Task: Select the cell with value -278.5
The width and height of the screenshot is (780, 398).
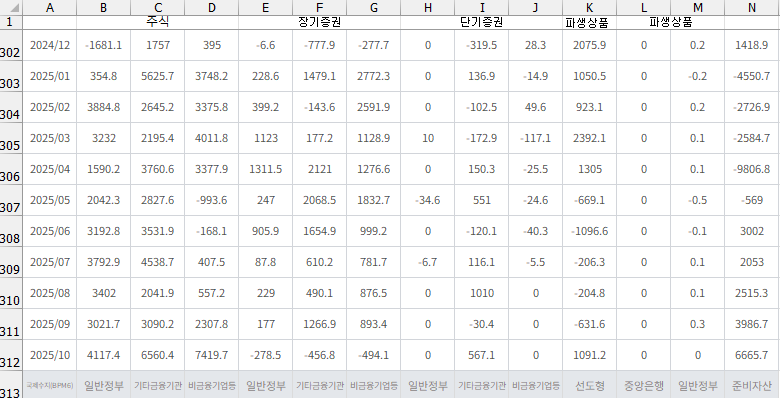Action: pos(266,355)
